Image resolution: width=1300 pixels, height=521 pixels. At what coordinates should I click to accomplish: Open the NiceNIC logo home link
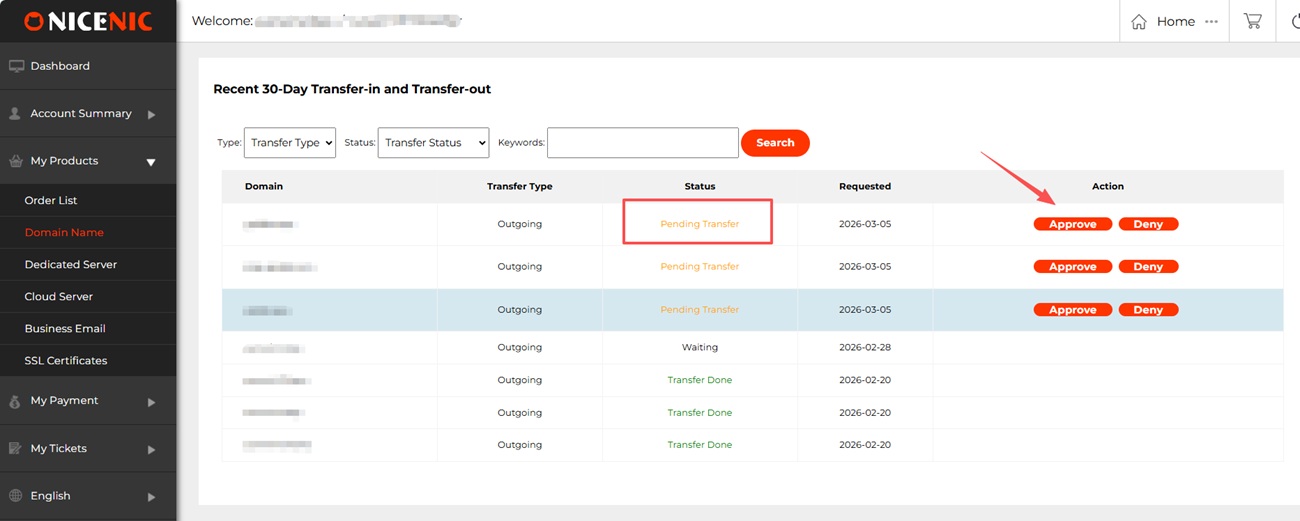pyautogui.click(x=88, y=21)
